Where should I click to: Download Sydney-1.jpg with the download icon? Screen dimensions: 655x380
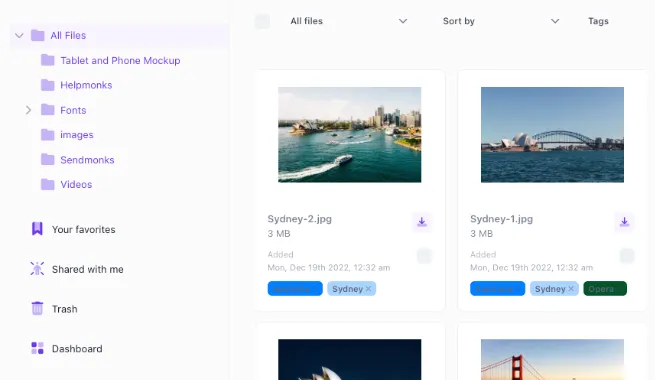(x=625, y=222)
